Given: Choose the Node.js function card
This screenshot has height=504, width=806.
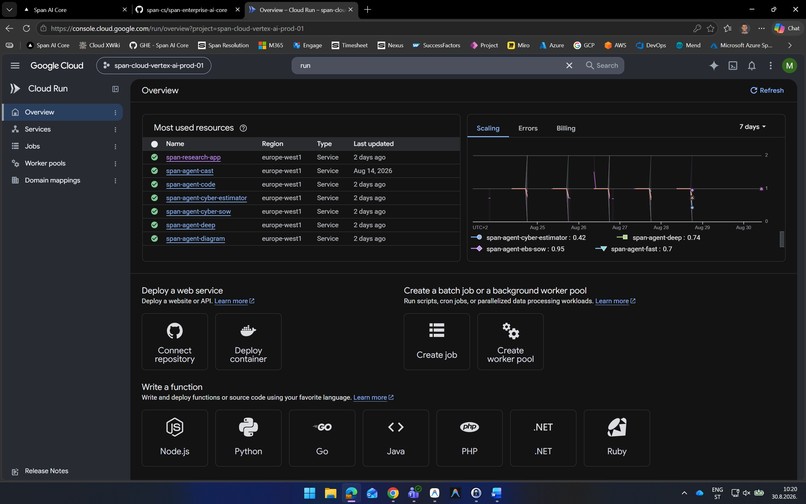Looking at the screenshot, I should pyautogui.click(x=174, y=438).
